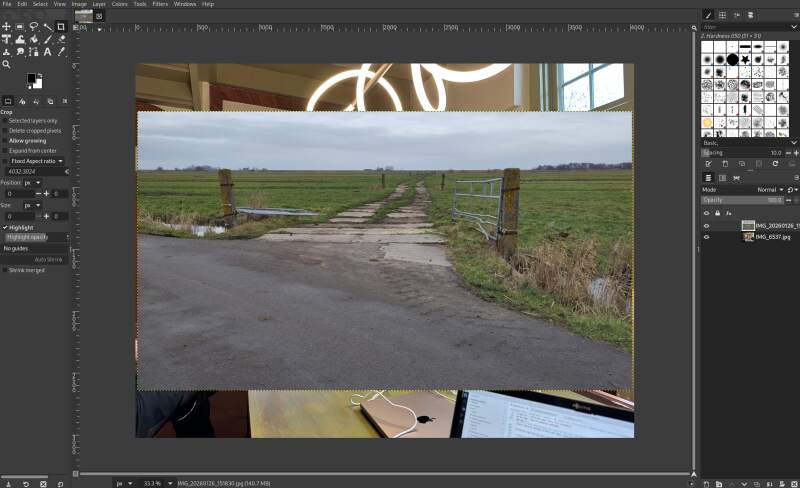Hide the IMG_20260126 layer via eye icon

click(707, 226)
